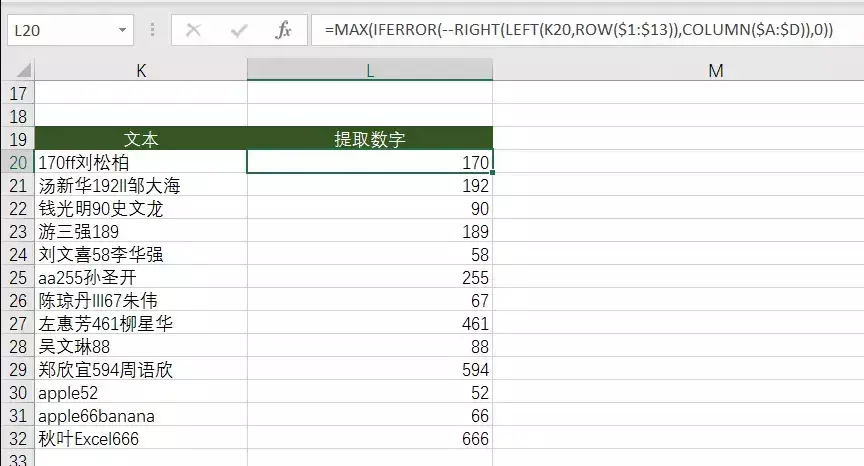Click the Enter checkmark icon in formula bar

(x=239, y=30)
